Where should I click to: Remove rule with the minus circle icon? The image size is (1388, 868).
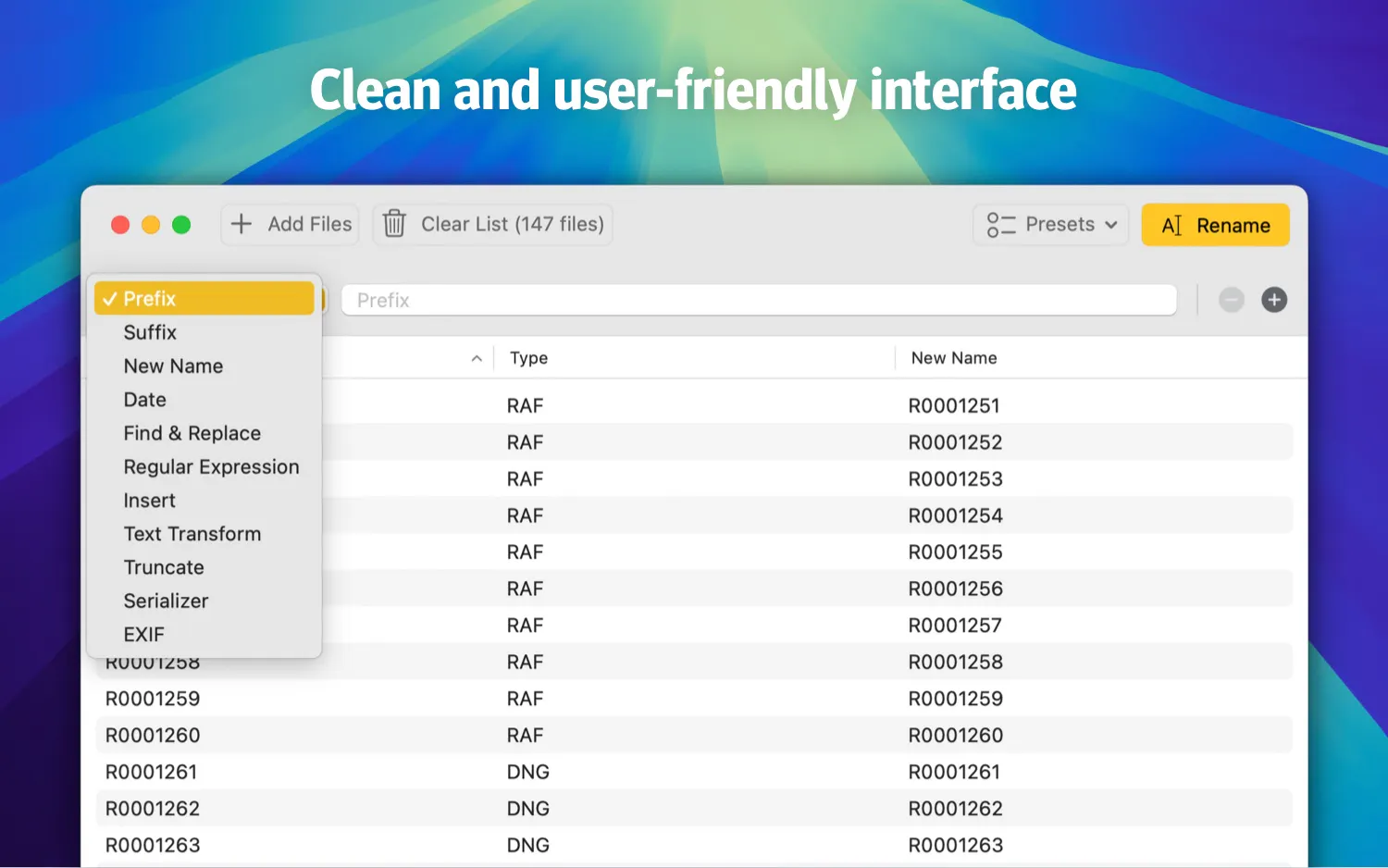[1232, 300]
